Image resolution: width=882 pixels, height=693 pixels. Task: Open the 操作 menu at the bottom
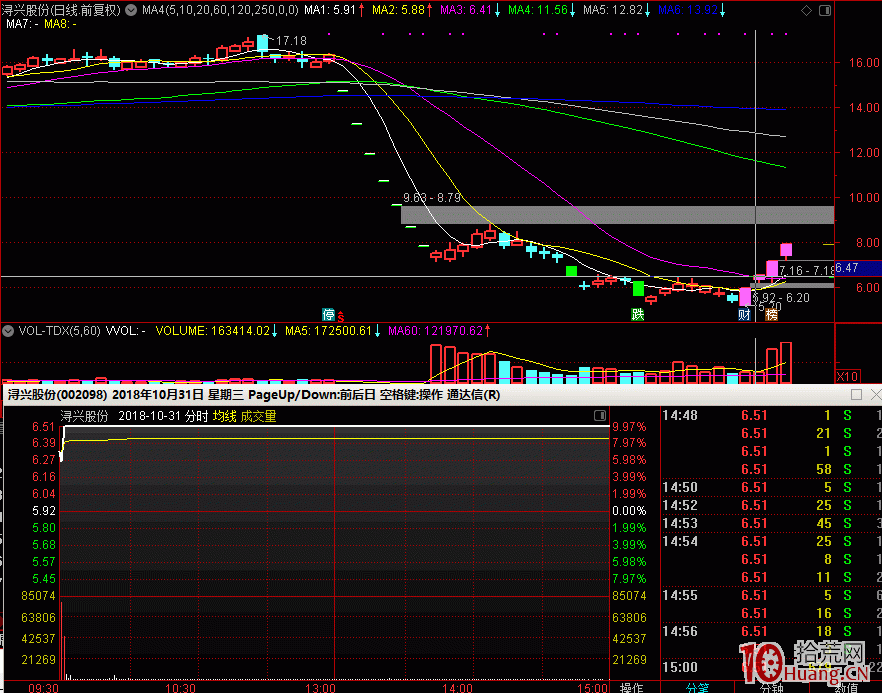point(631,687)
